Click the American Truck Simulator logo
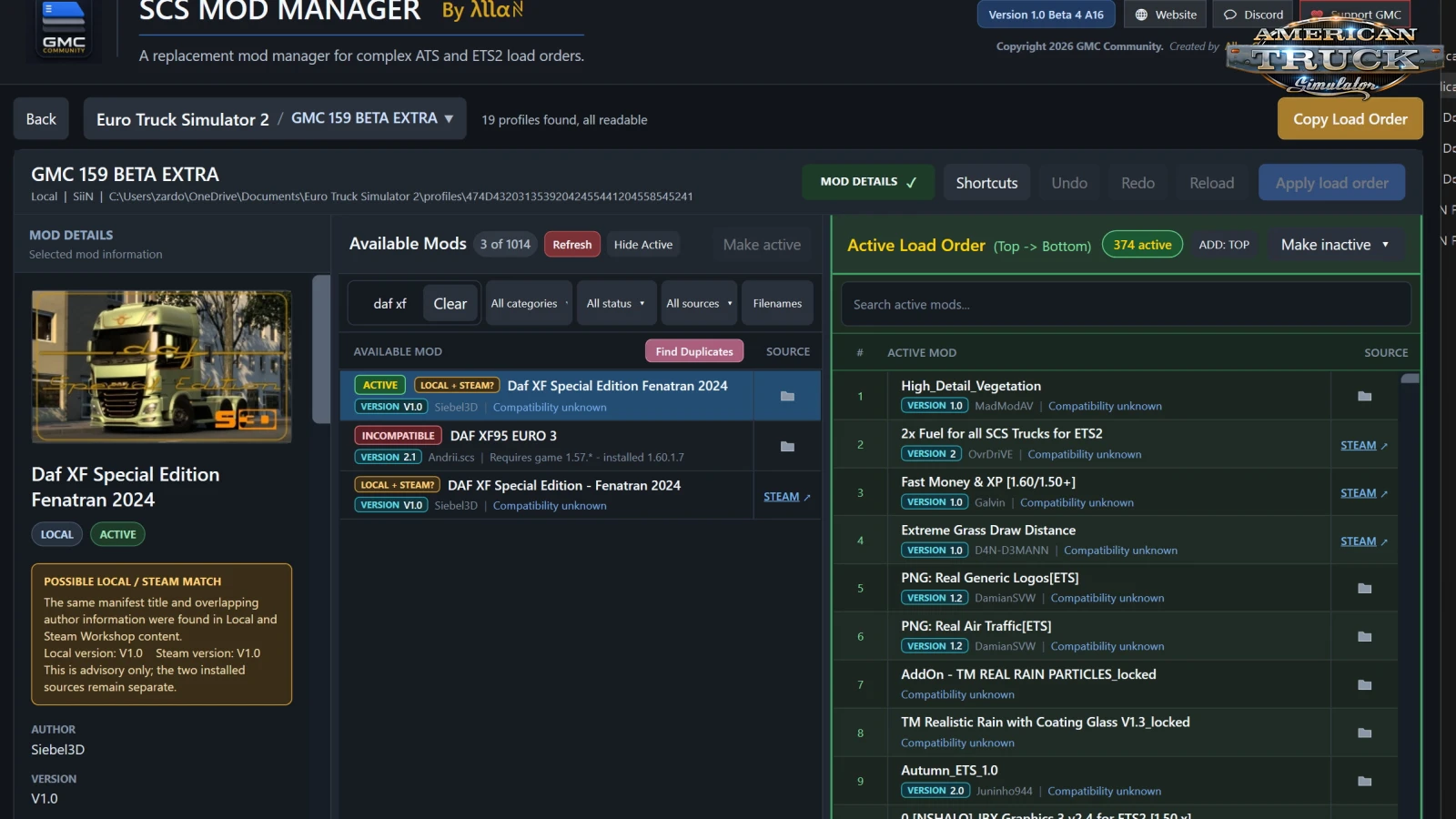This screenshot has height=819, width=1456. [1334, 59]
